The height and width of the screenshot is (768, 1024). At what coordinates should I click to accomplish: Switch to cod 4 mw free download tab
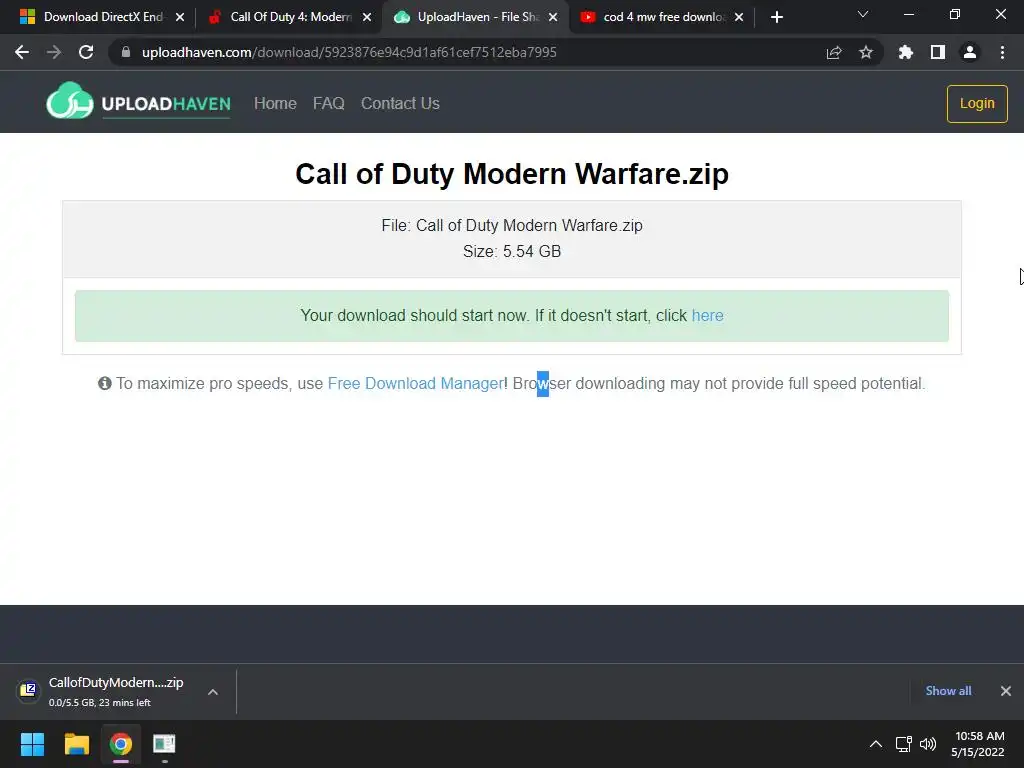tap(664, 17)
